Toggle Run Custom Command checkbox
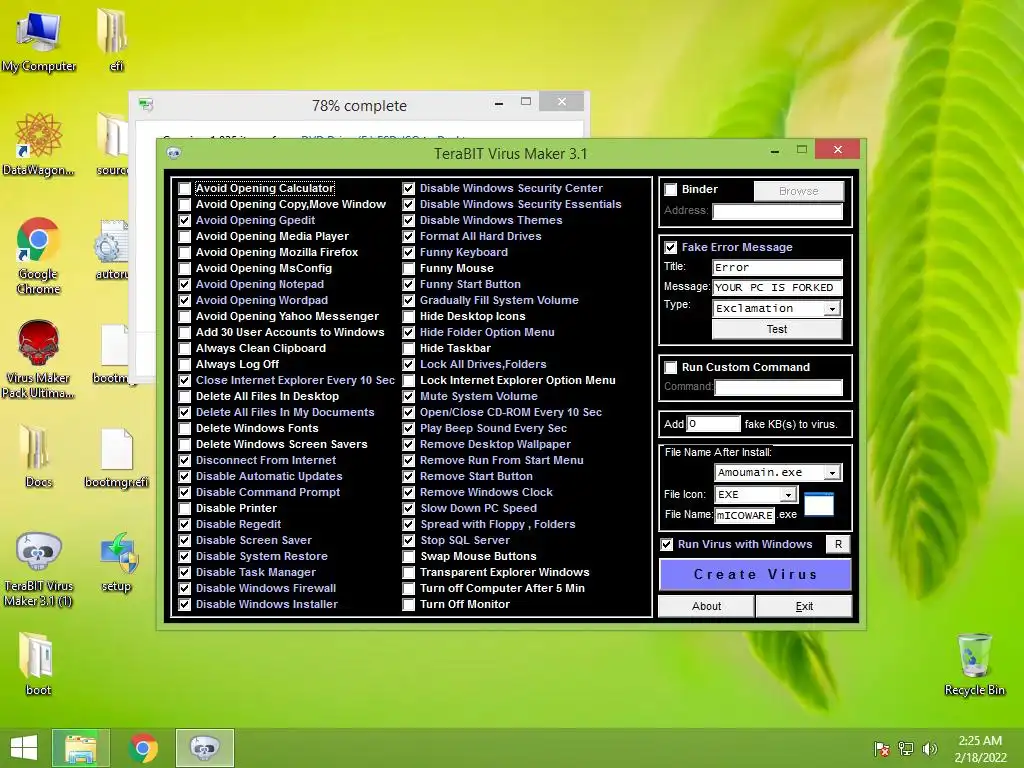The height and width of the screenshot is (768, 1024). (x=671, y=368)
